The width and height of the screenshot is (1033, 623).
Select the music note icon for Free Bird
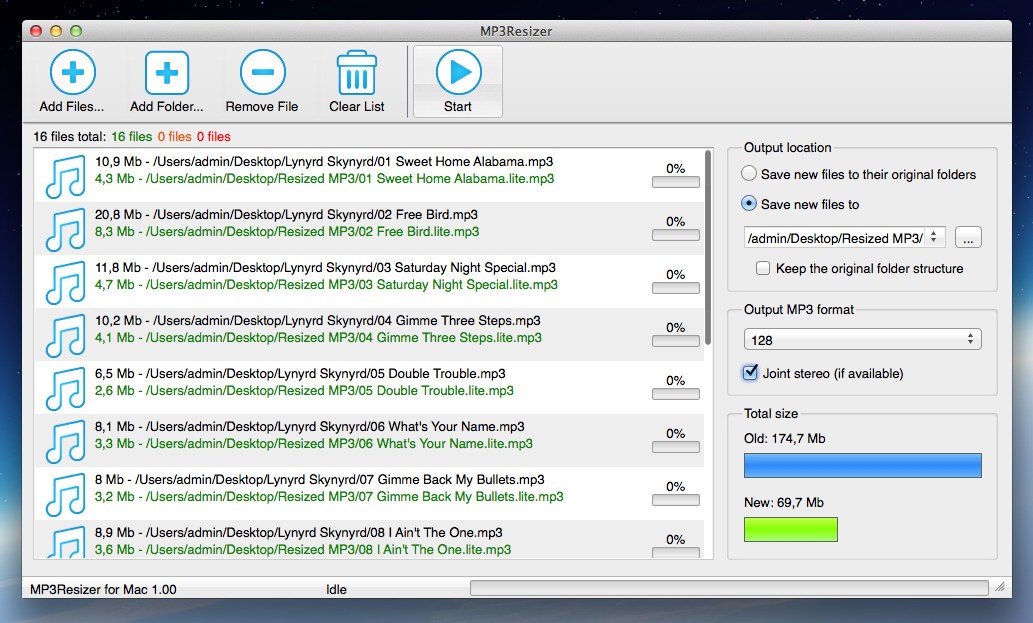(65, 229)
